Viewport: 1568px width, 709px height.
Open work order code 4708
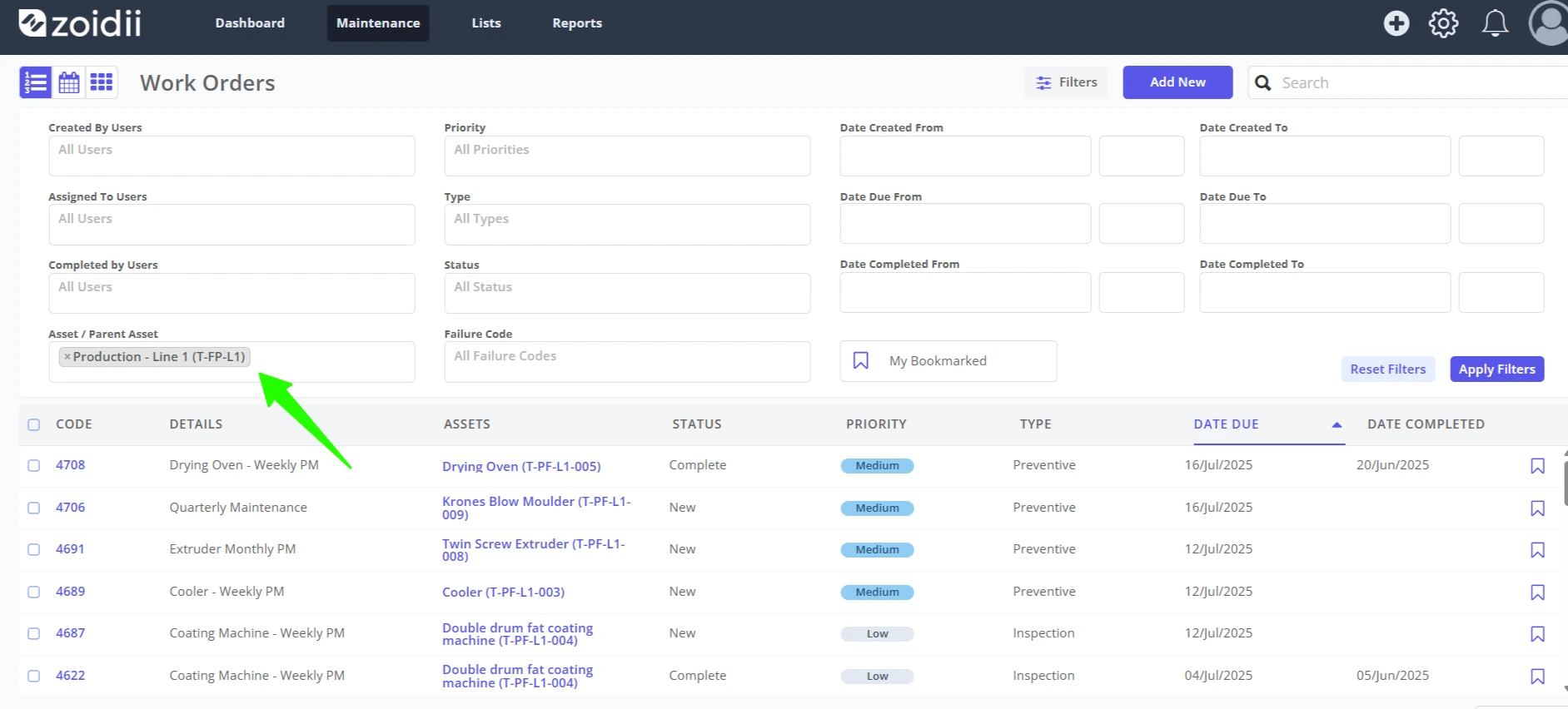[71, 465]
